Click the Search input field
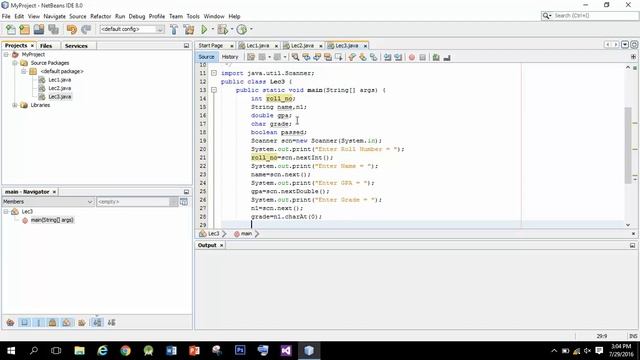640x360 pixels. [x=595, y=16]
